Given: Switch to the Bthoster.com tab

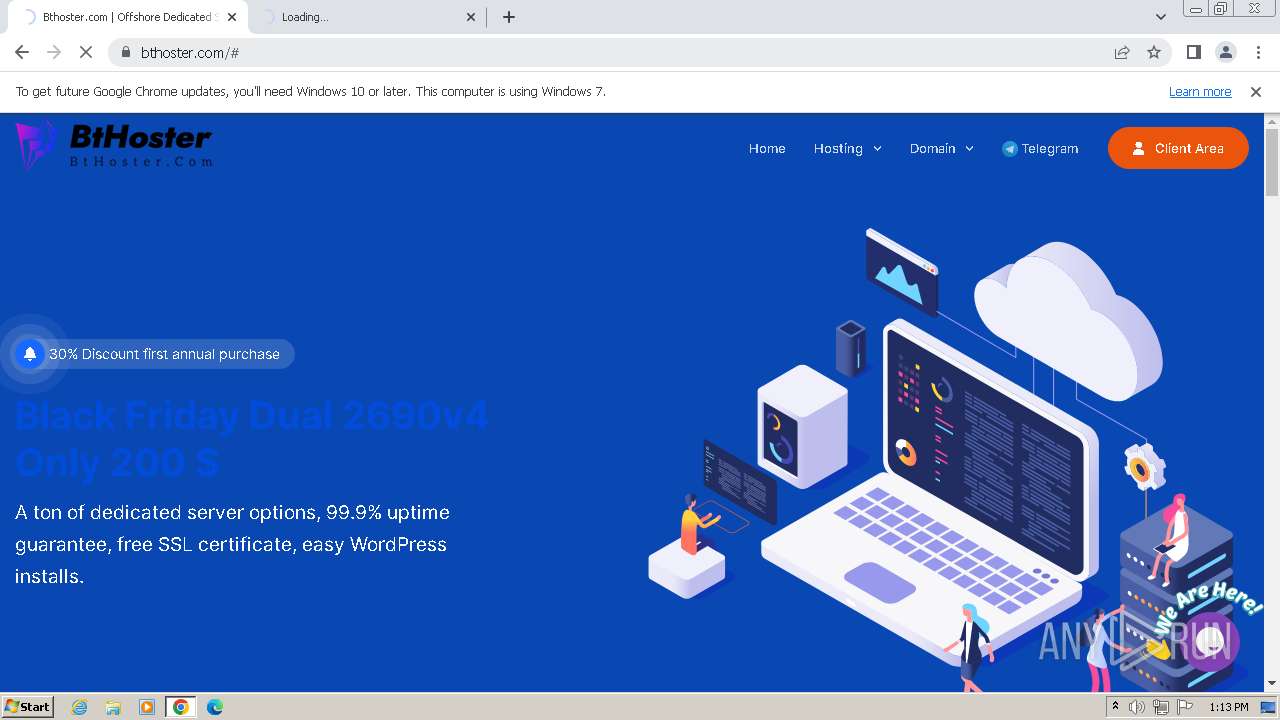Looking at the screenshot, I should (126, 17).
